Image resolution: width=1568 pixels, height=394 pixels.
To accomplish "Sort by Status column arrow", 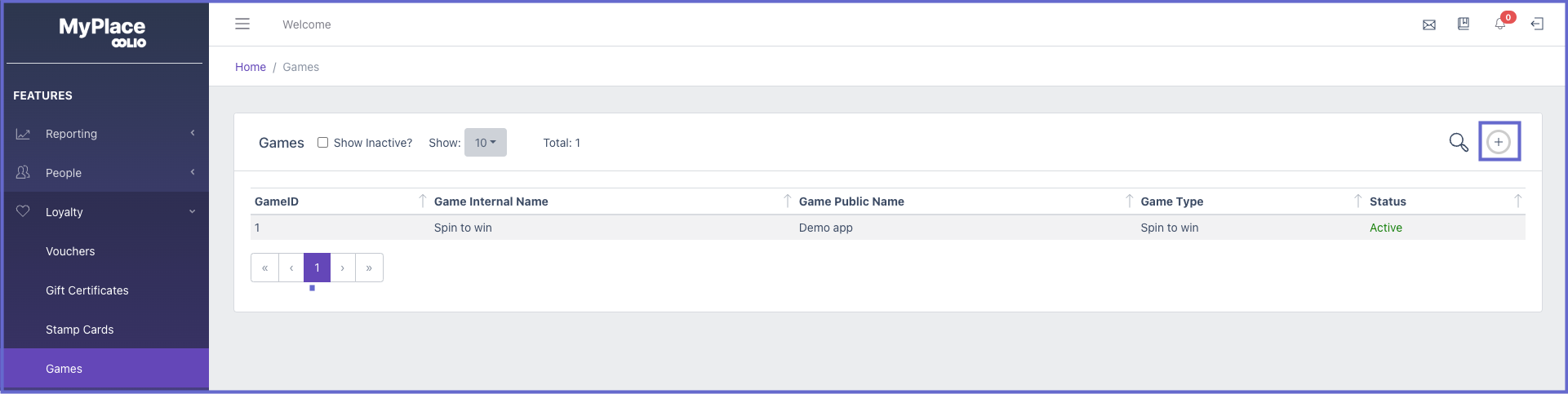I will pos(1517,201).
